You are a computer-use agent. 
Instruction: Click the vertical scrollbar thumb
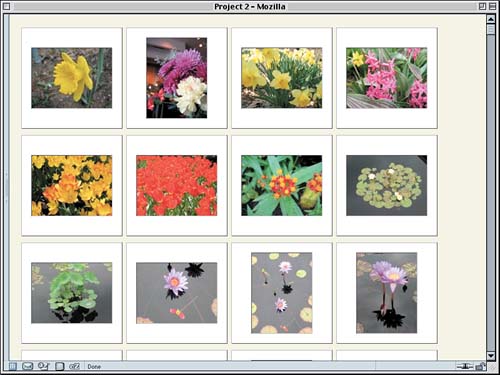(x=491, y=29)
